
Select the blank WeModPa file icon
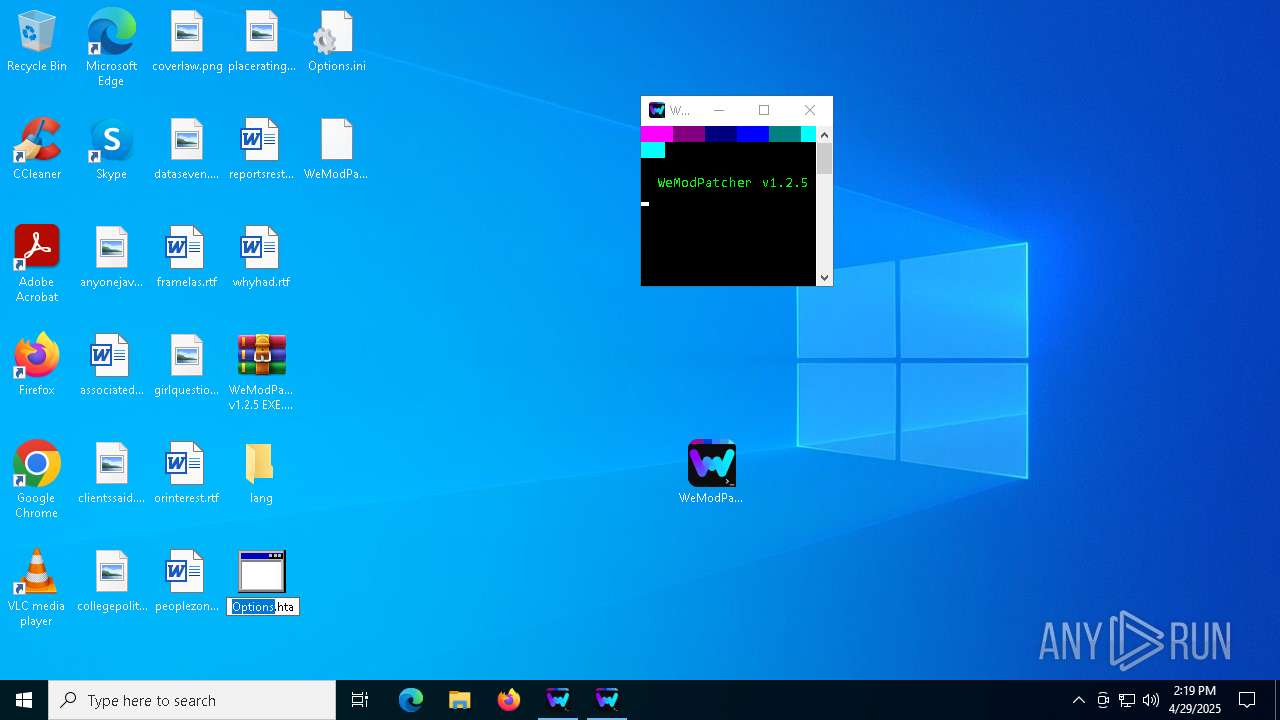pyautogui.click(x=336, y=150)
